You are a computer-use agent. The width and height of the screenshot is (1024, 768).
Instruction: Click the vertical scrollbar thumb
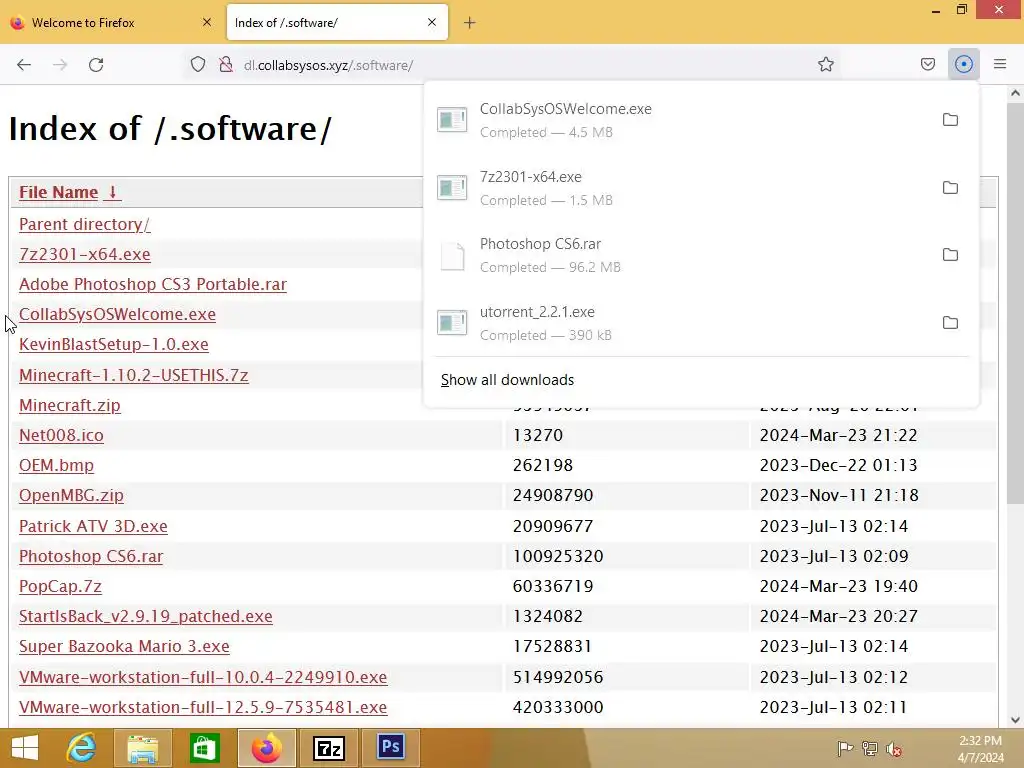coord(1015,304)
